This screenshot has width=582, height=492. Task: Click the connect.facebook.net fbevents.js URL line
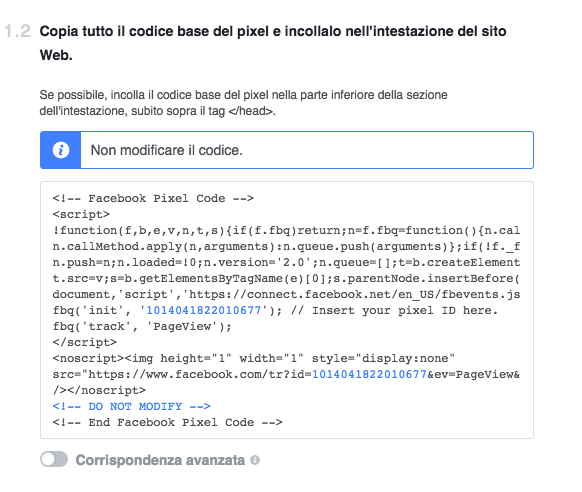[286, 294]
